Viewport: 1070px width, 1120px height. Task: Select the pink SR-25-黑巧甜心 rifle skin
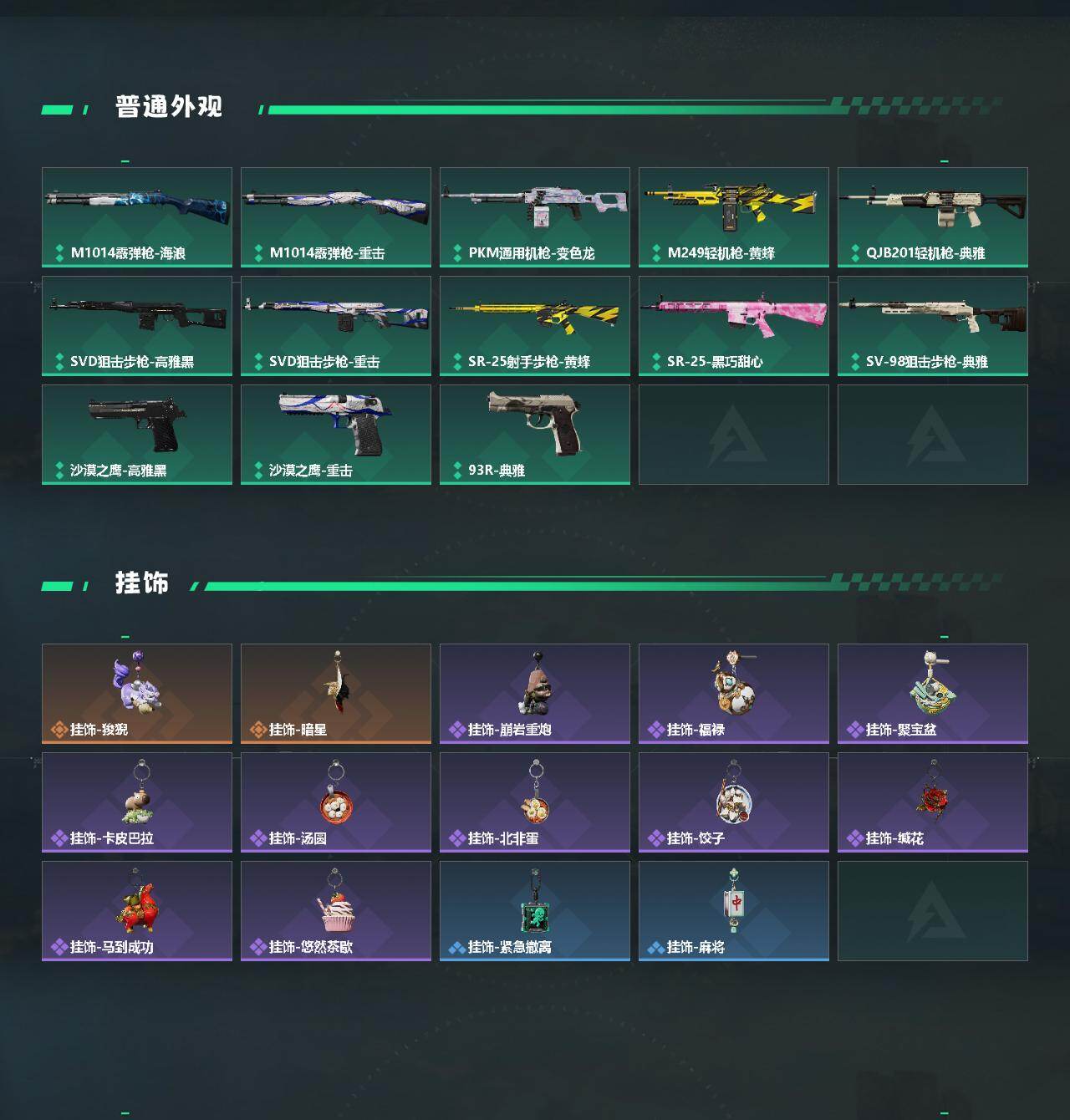coord(734,326)
